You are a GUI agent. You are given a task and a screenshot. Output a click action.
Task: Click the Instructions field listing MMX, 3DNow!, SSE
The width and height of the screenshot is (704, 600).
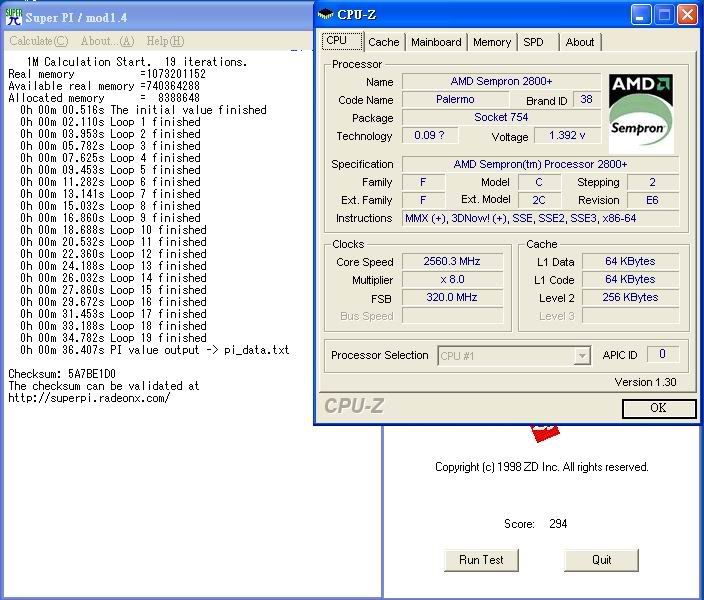click(540, 218)
